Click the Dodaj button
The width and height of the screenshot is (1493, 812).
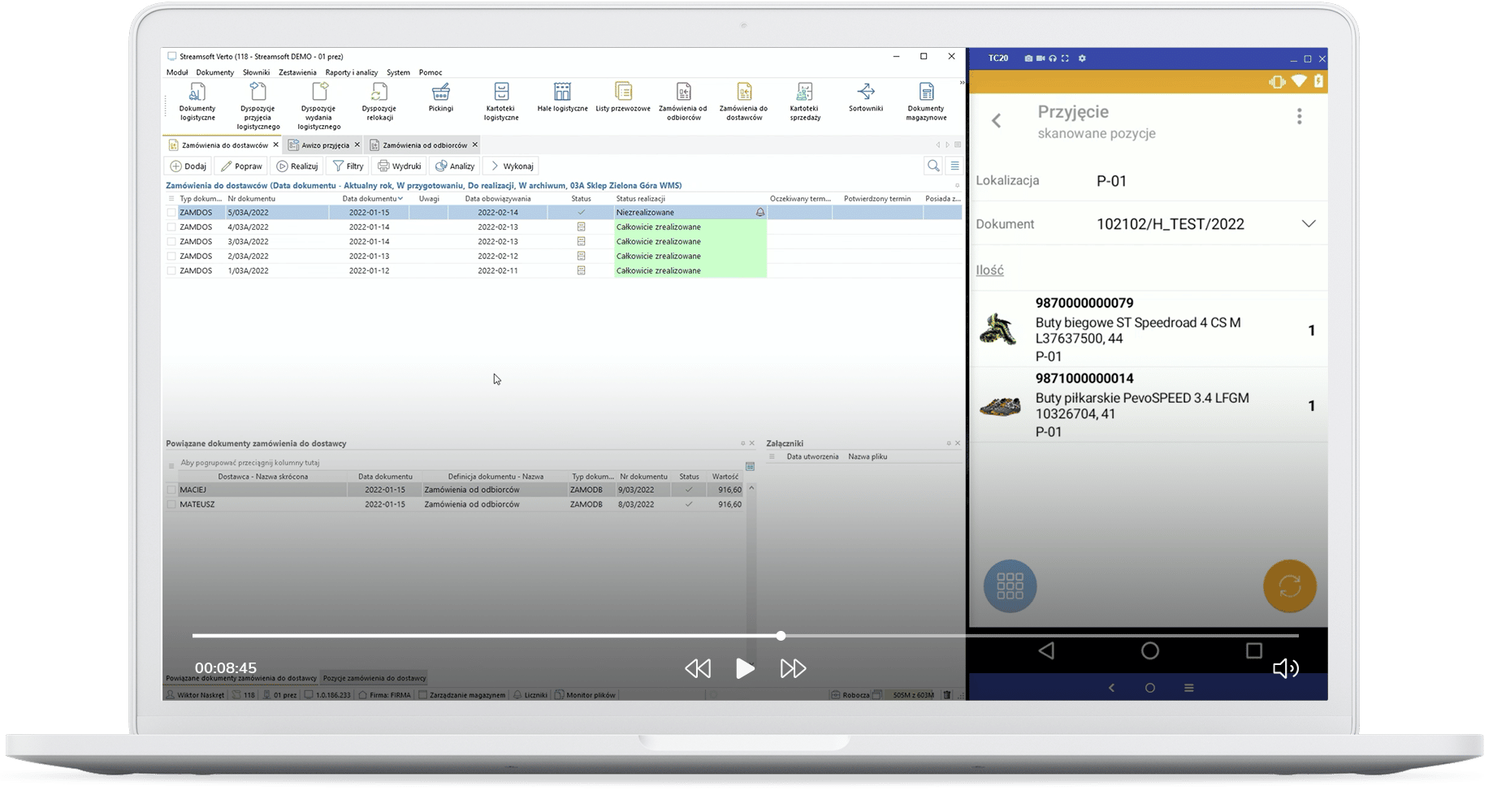pos(188,166)
